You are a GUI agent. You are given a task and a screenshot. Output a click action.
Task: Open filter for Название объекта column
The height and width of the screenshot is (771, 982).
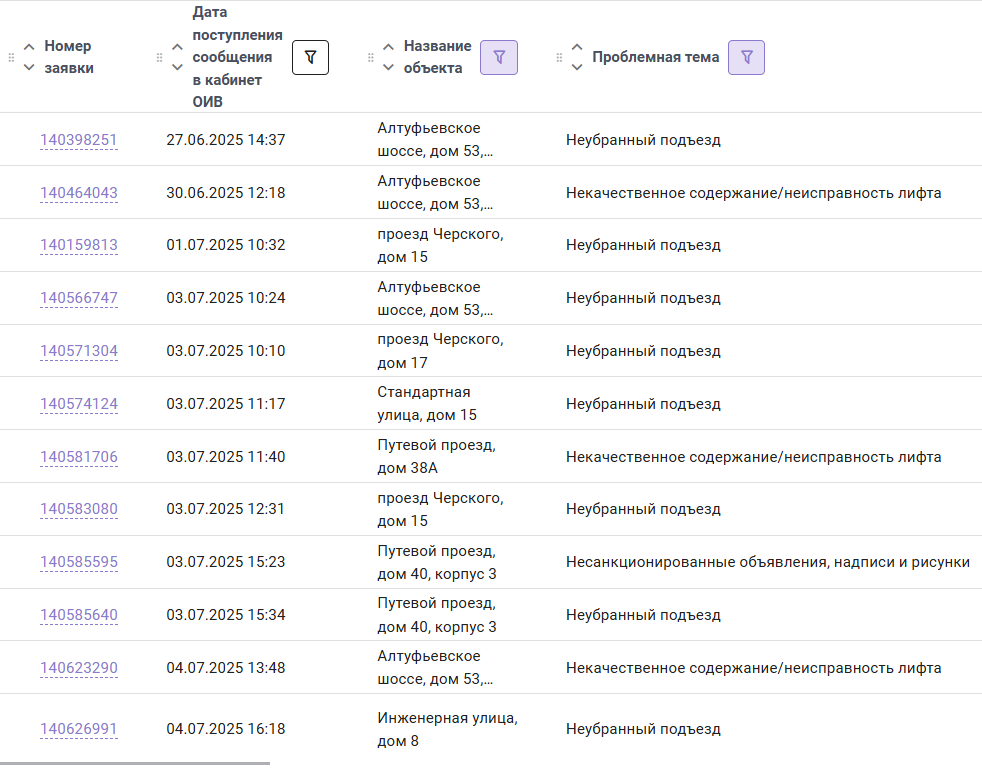(x=499, y=58)
